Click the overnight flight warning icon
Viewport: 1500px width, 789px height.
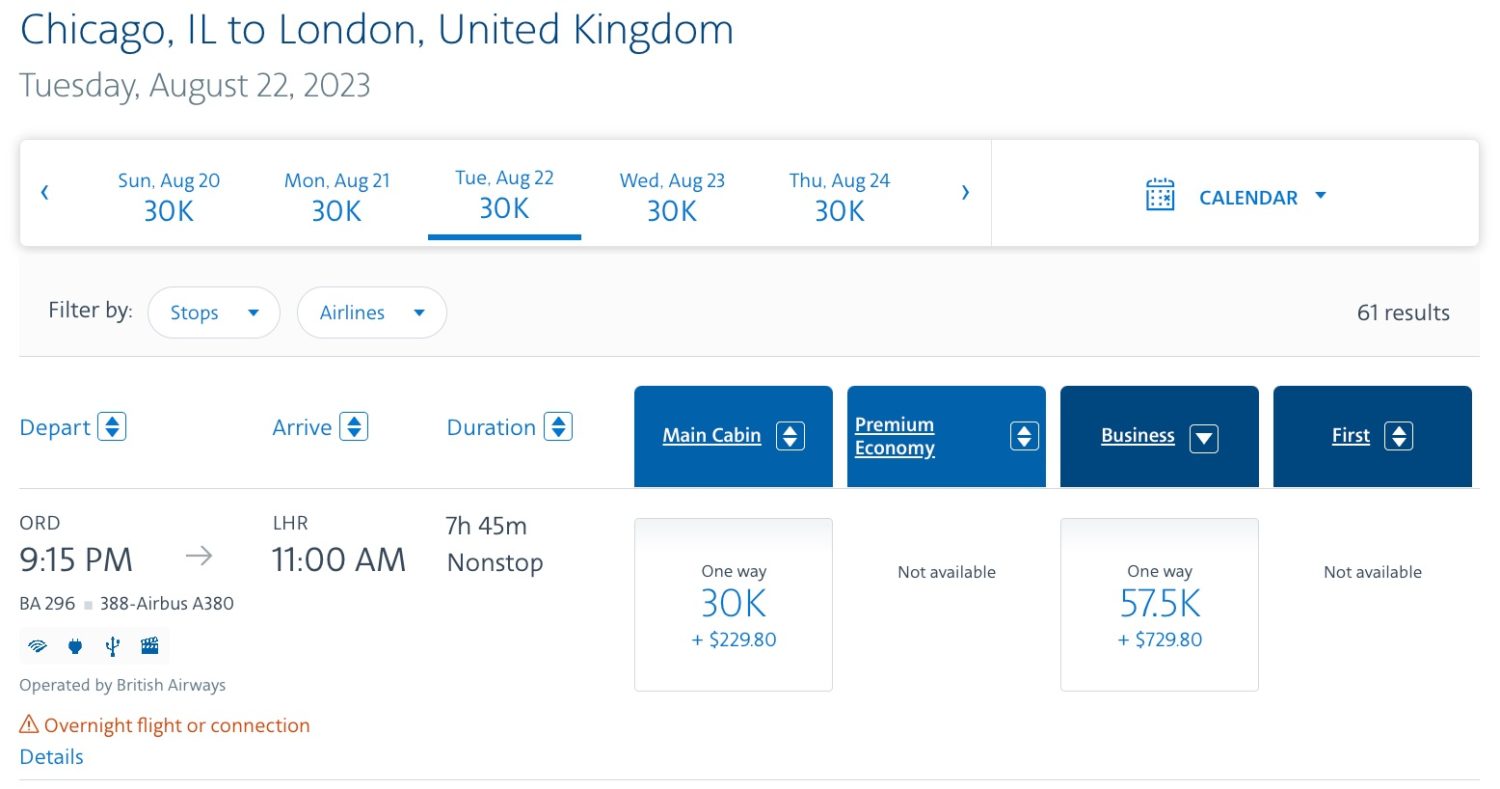point(28,725)
